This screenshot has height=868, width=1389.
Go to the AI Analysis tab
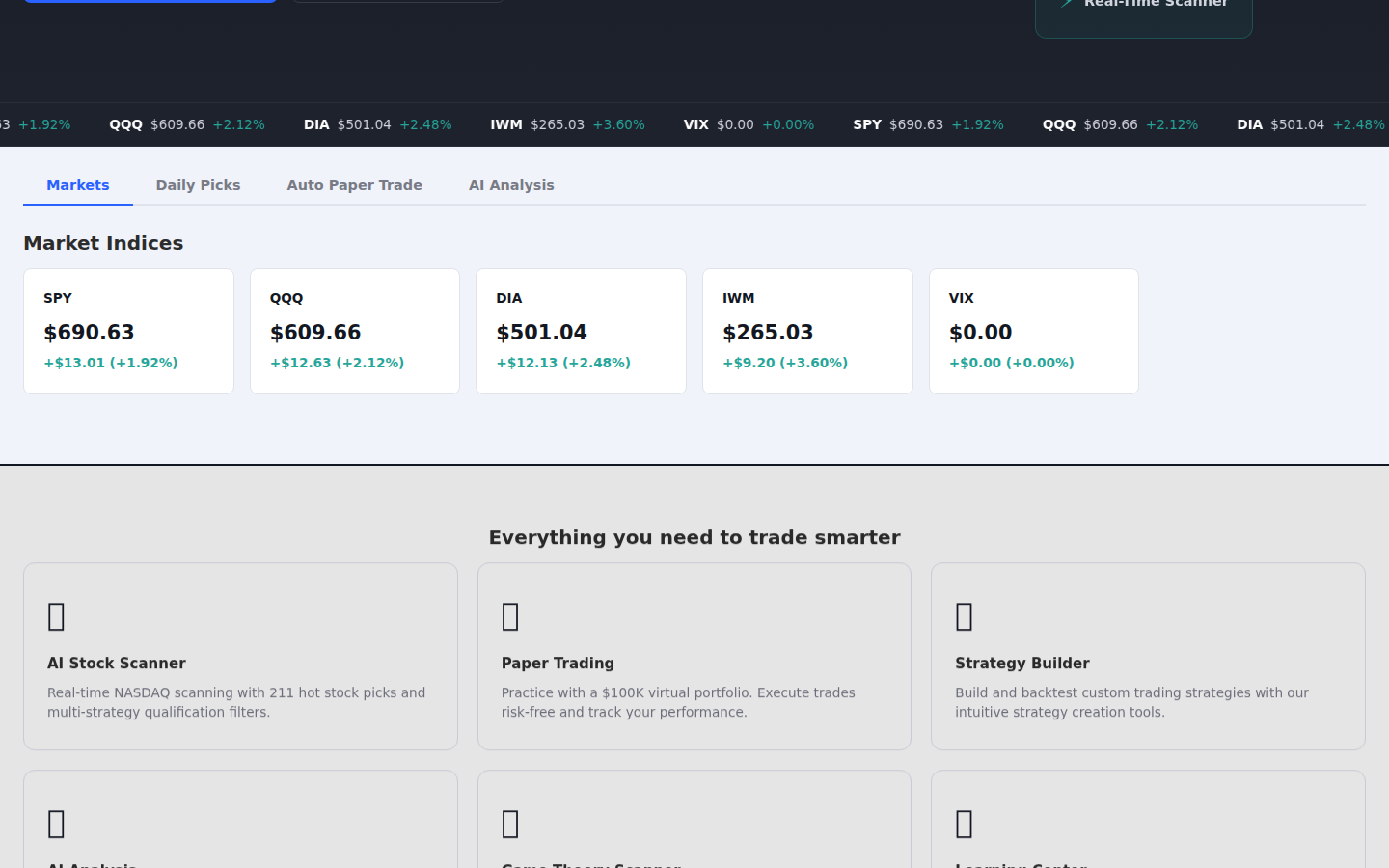pyautogui.click(x=511, y=185)
